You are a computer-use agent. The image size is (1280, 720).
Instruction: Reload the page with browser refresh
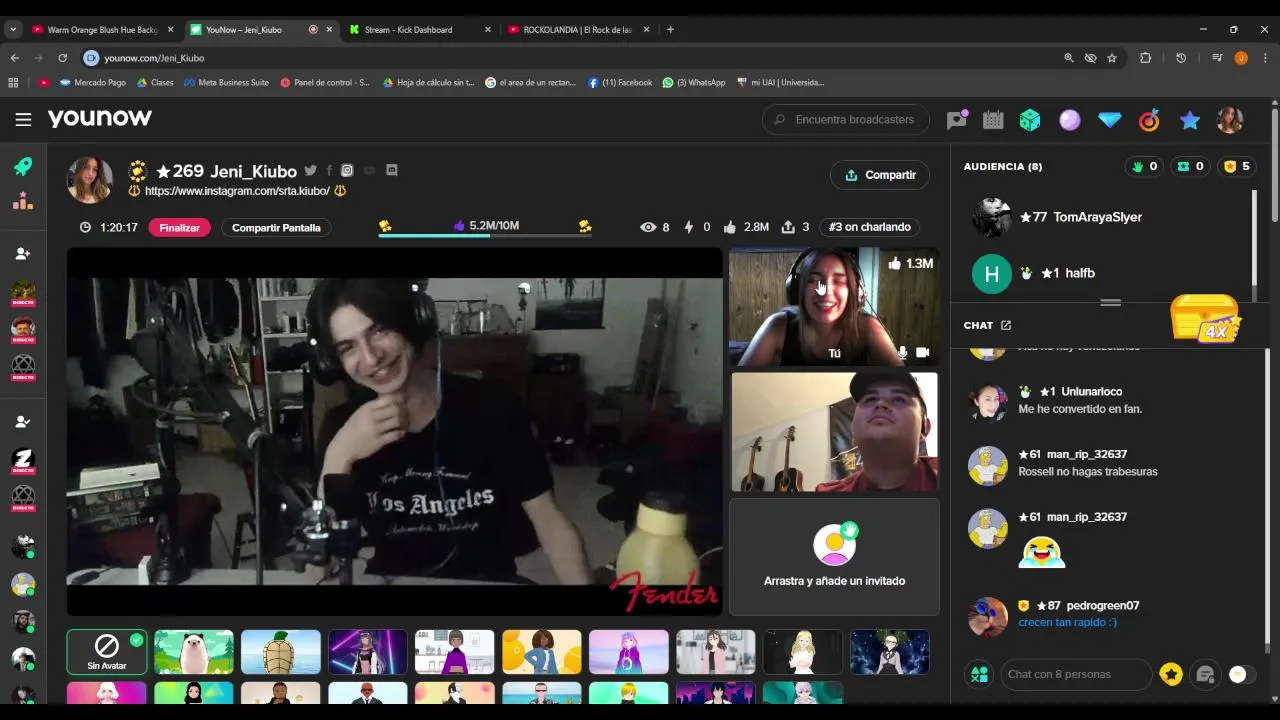click(62, 58)
